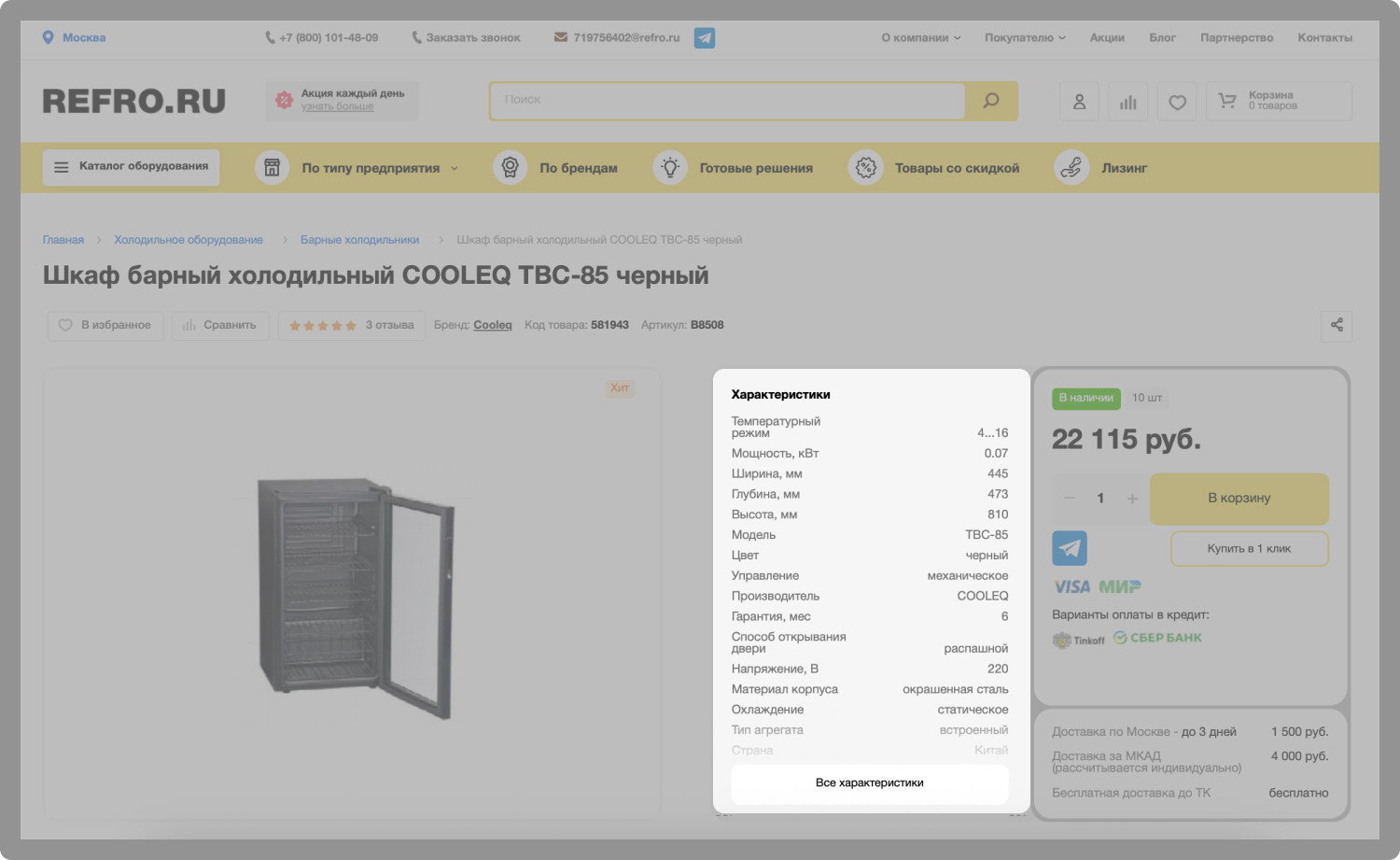This screenshot has height=860, width=1400.
Task: Click Все характеристики button
Action: pyautogui.click(x=870, y=783)
